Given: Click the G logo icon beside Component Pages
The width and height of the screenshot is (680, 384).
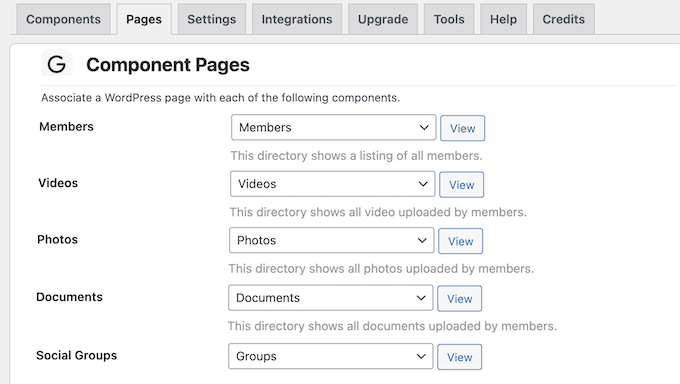Looking at the screenshot, I should (x=56, y=64).
